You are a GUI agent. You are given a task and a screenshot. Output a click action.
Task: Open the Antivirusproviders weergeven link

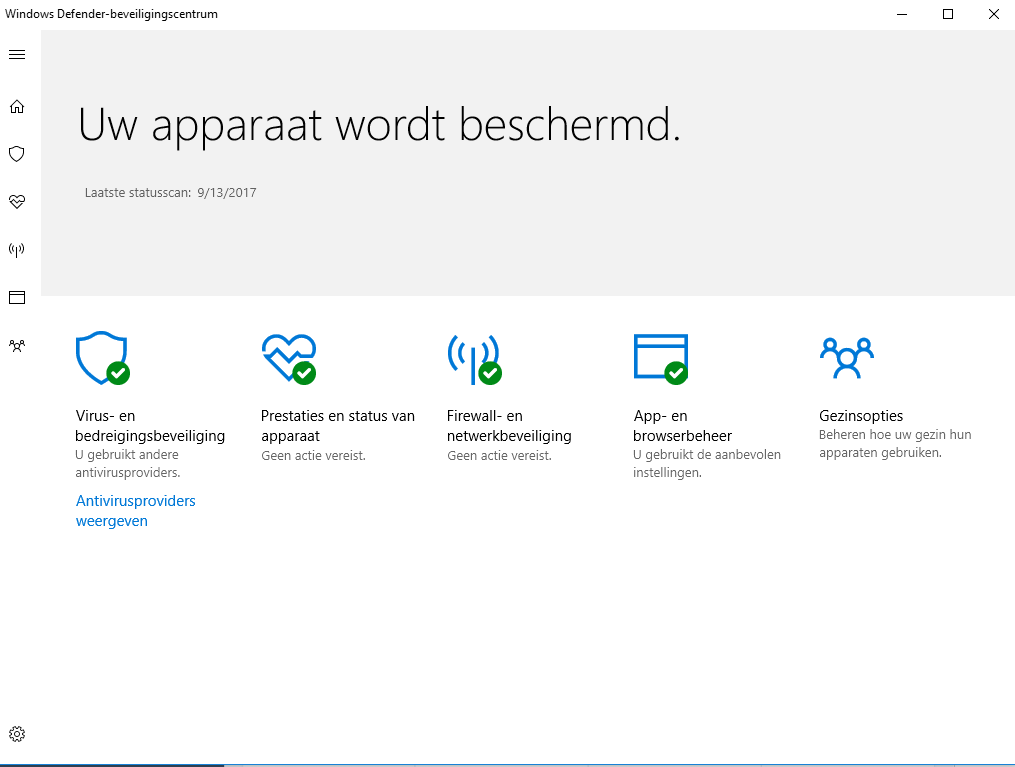pos(136,511)
